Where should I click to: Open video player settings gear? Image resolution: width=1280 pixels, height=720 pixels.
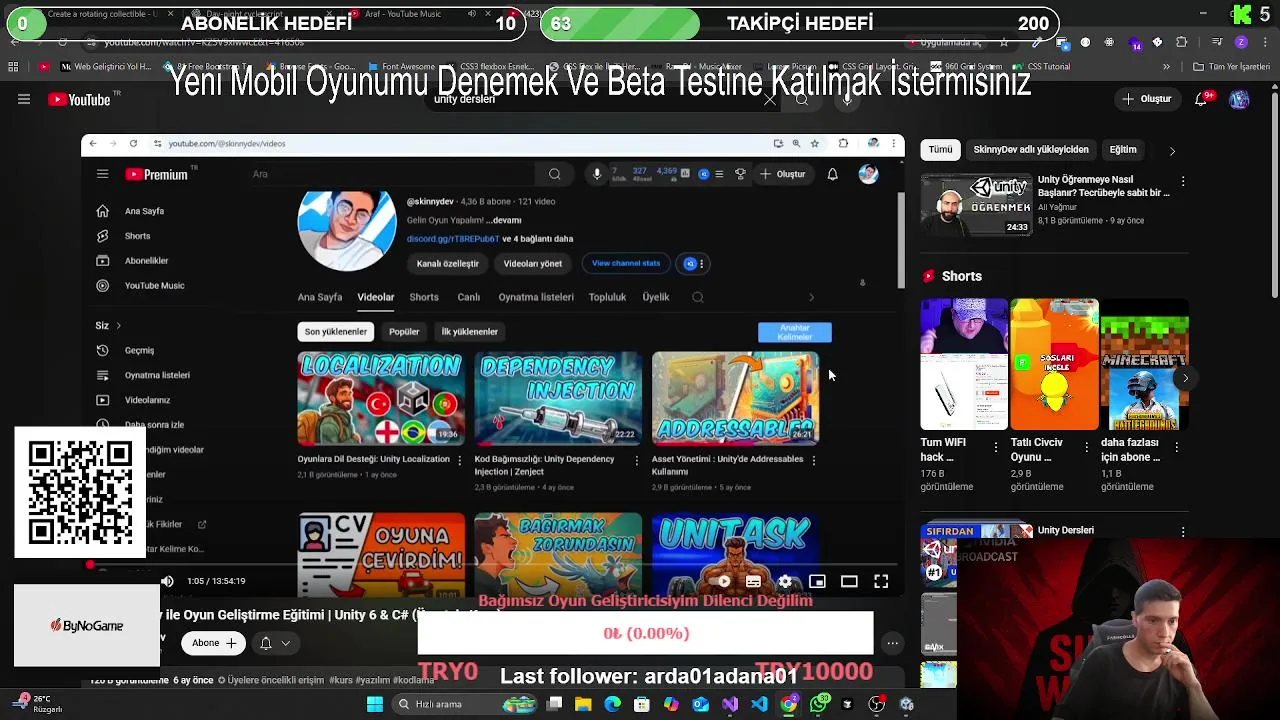click(x=785, y=581)
